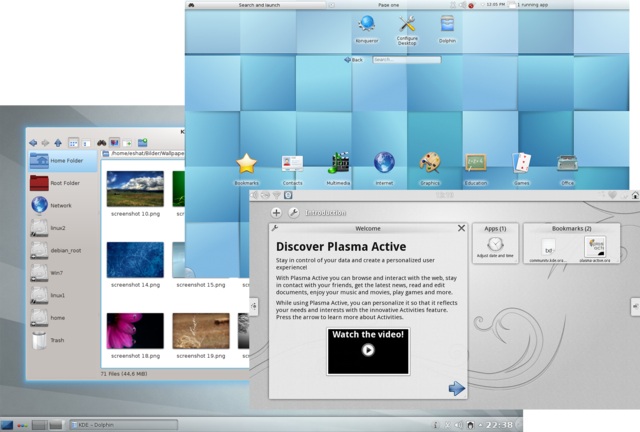This screenshot has width=640, height=432.
Task: Close the Welcome panel
Action: [461, 228]
